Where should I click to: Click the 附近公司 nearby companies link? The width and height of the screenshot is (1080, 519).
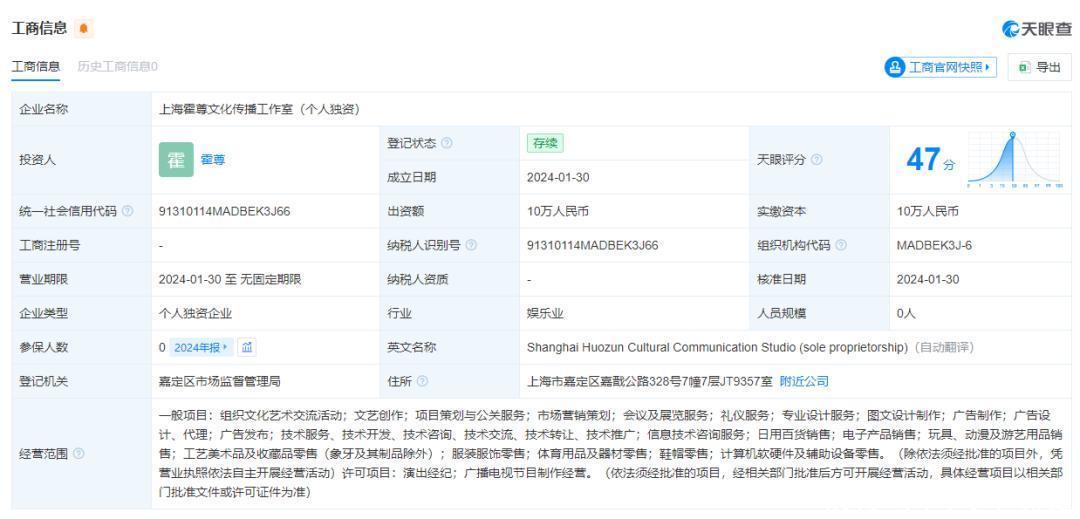coord(805,381)
